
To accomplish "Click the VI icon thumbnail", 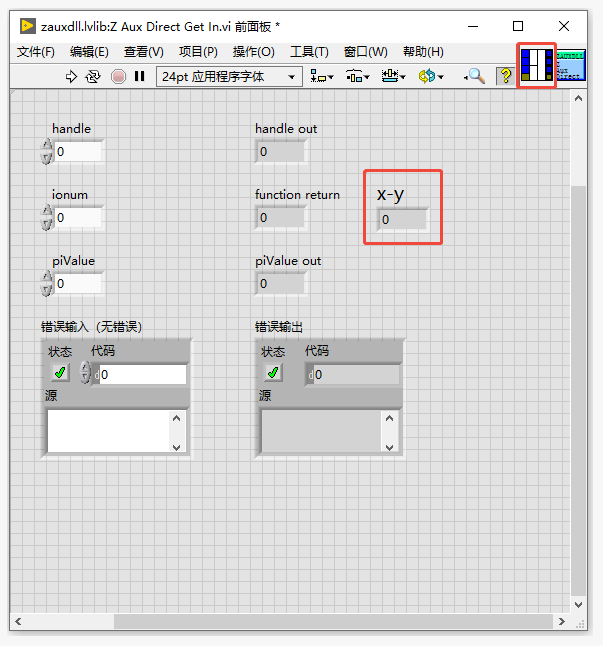I will tap(570, 65).
